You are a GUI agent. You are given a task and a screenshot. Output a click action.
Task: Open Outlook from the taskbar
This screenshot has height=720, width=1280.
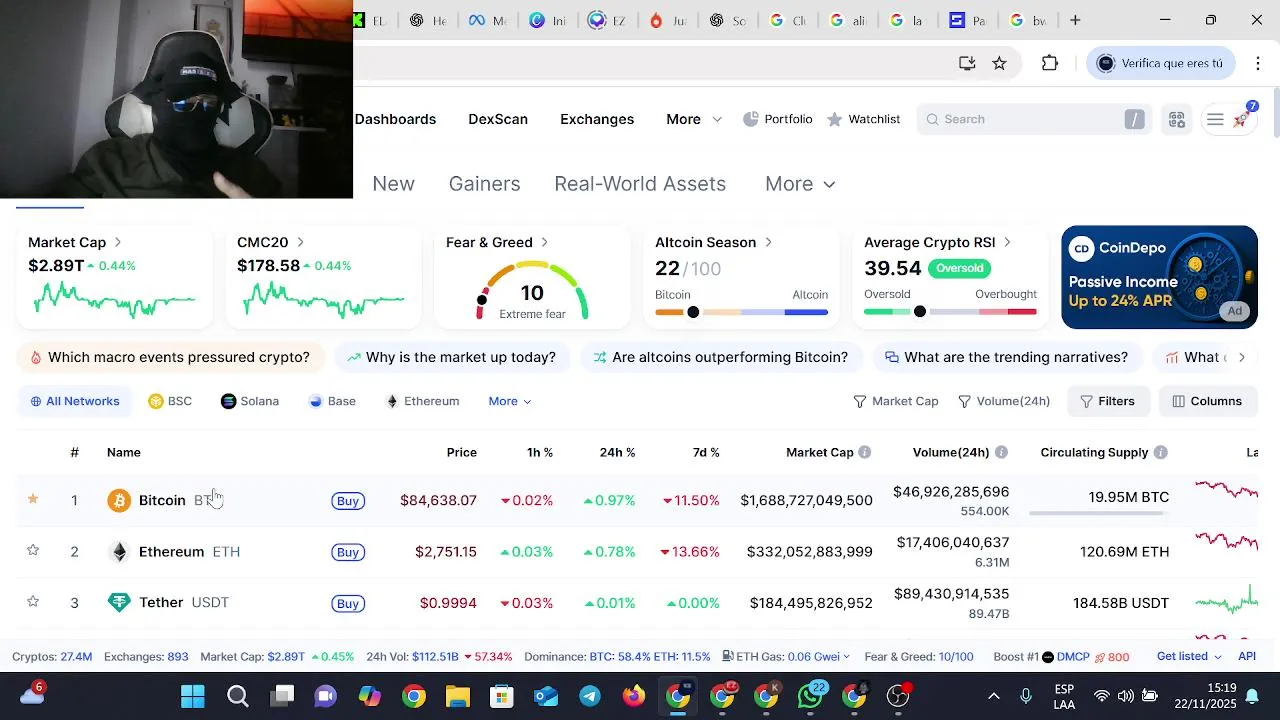[546, 696]
